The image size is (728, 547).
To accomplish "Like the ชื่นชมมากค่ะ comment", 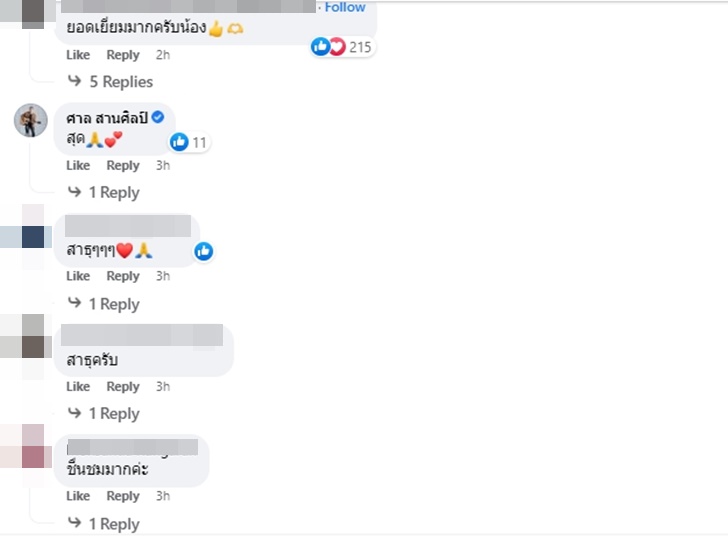I will pyautogui.click(x=78, y=496).
